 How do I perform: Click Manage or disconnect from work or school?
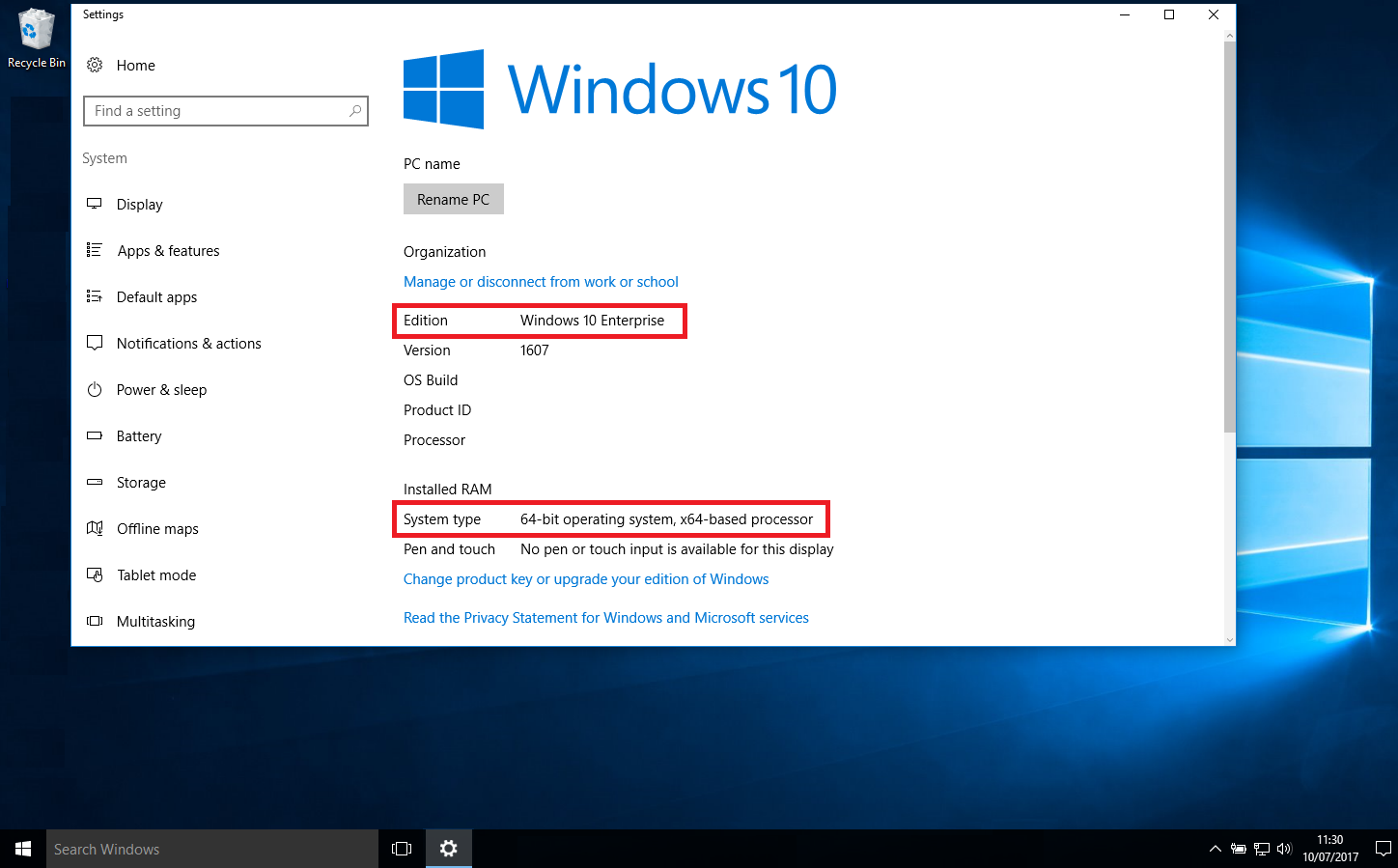coord(541,282)
